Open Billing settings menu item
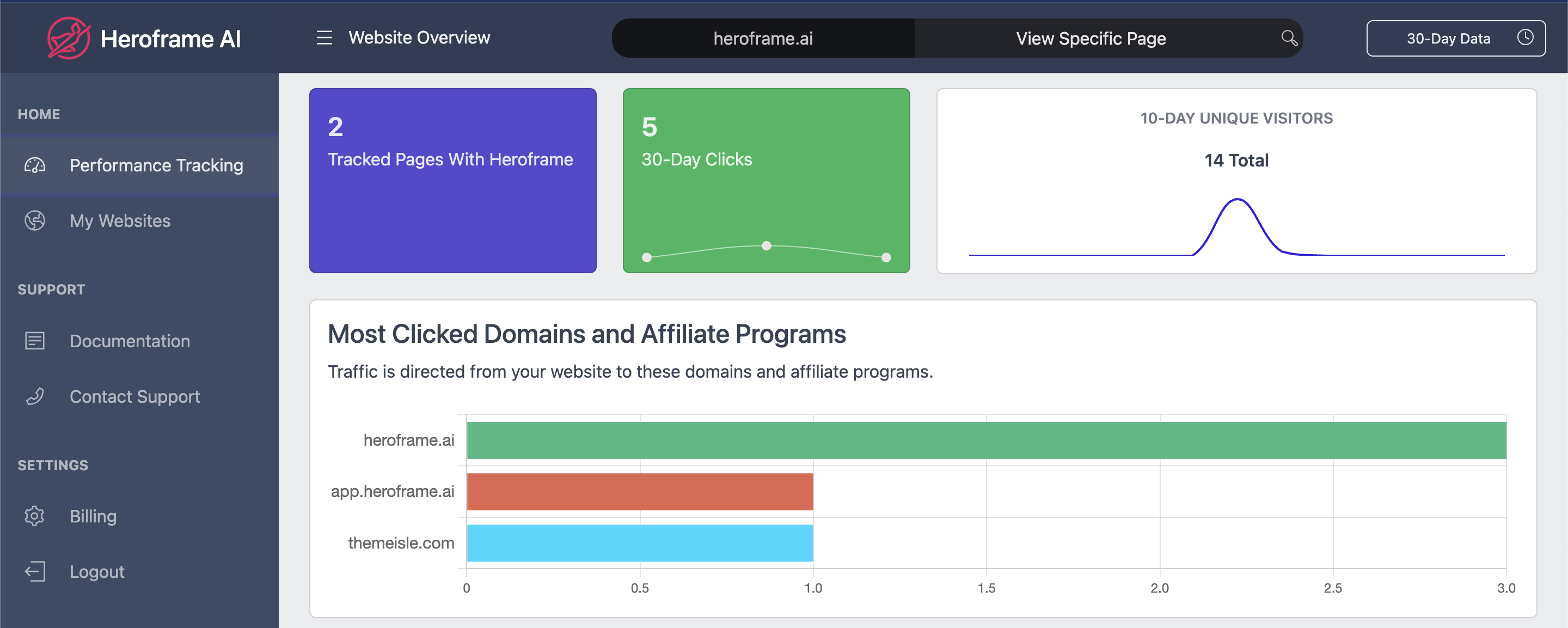Viewport: 1568px width, 628px height. [x=139, y=516]
